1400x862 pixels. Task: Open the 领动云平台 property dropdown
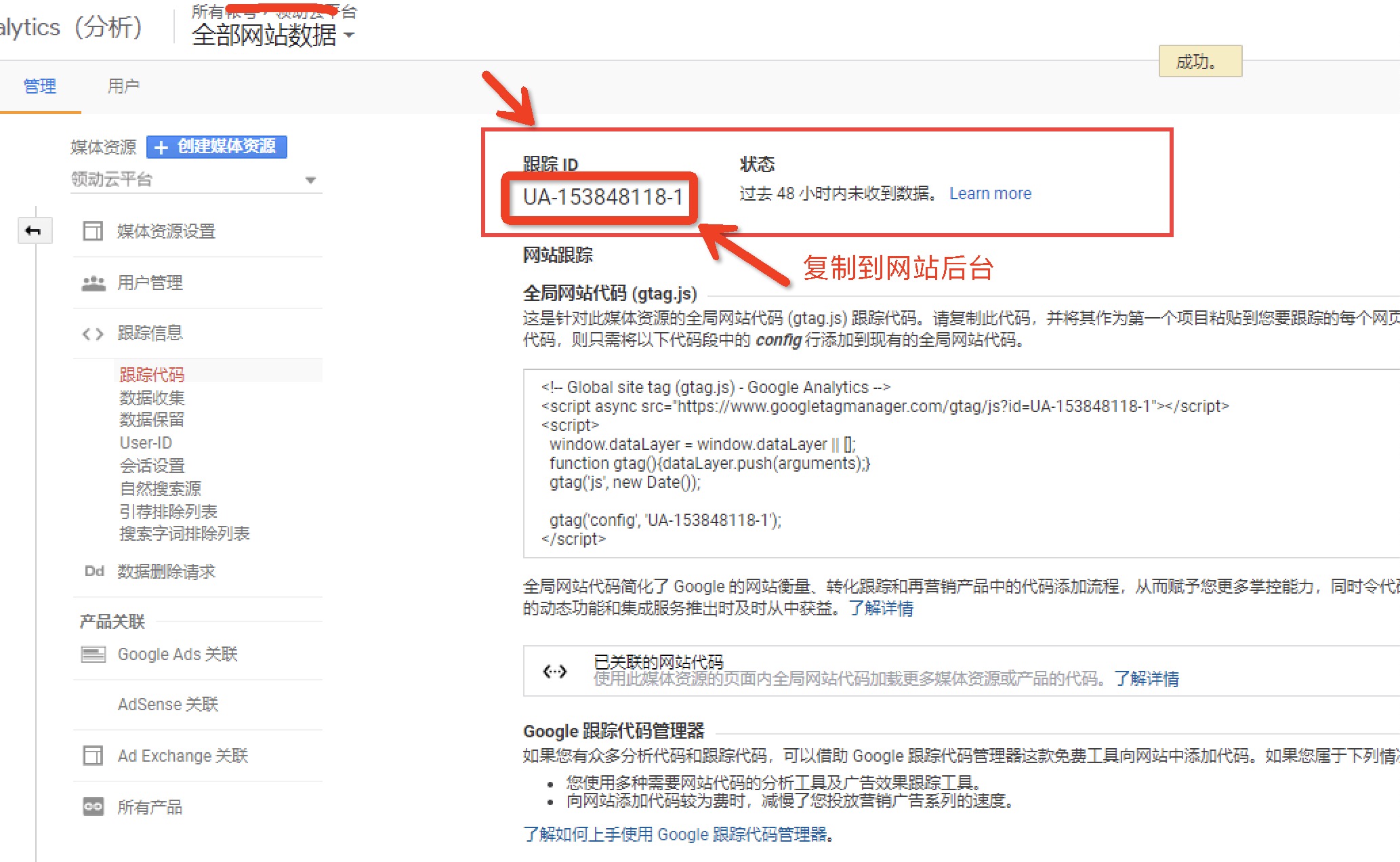coord(196,180)
